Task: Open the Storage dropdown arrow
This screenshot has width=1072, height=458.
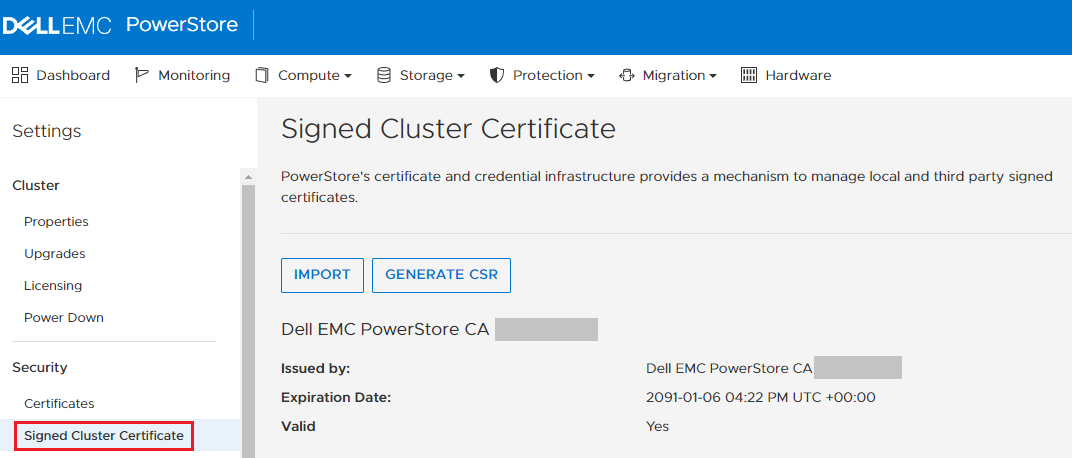Action: click(461, 76)
